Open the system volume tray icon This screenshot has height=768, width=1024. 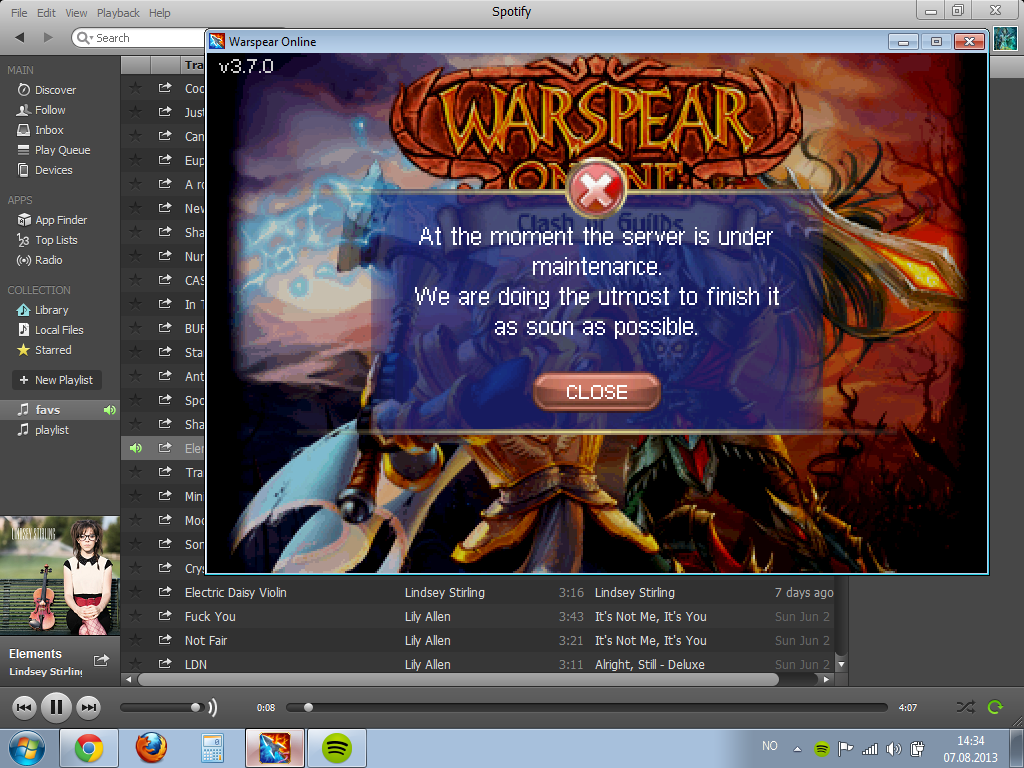(x=893, y=748)
